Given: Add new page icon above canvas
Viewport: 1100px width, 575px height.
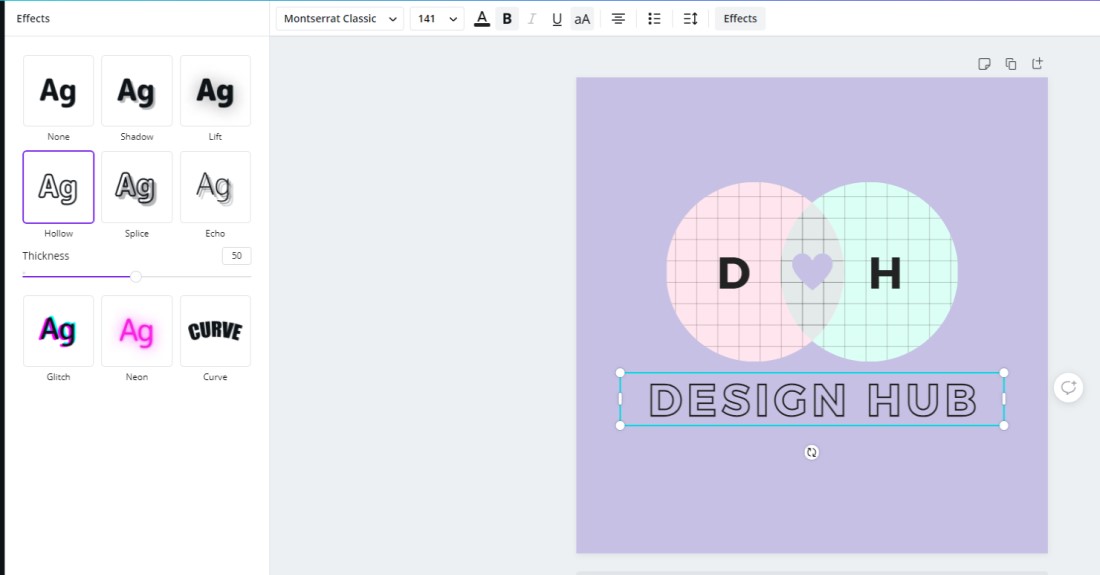Looking at the screenshot, I should pyautogui.click(x=1038, y=64).
